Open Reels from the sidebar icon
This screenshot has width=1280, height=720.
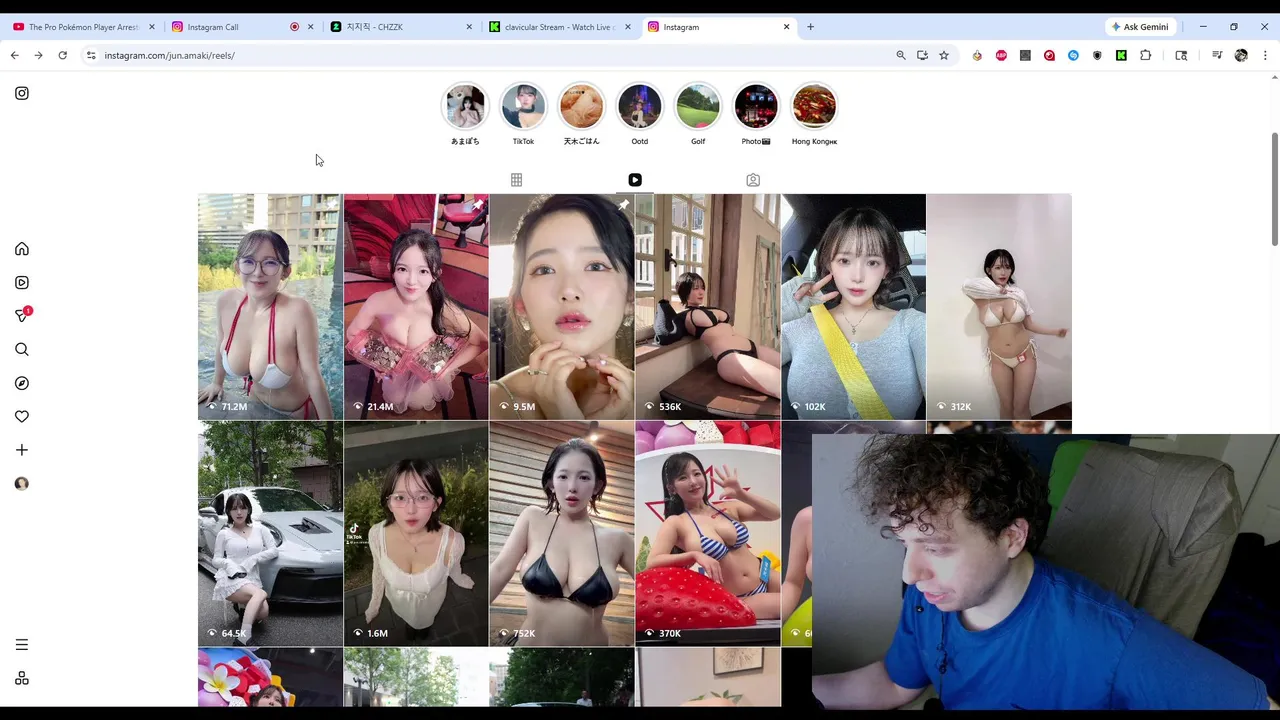pos(22,283)
